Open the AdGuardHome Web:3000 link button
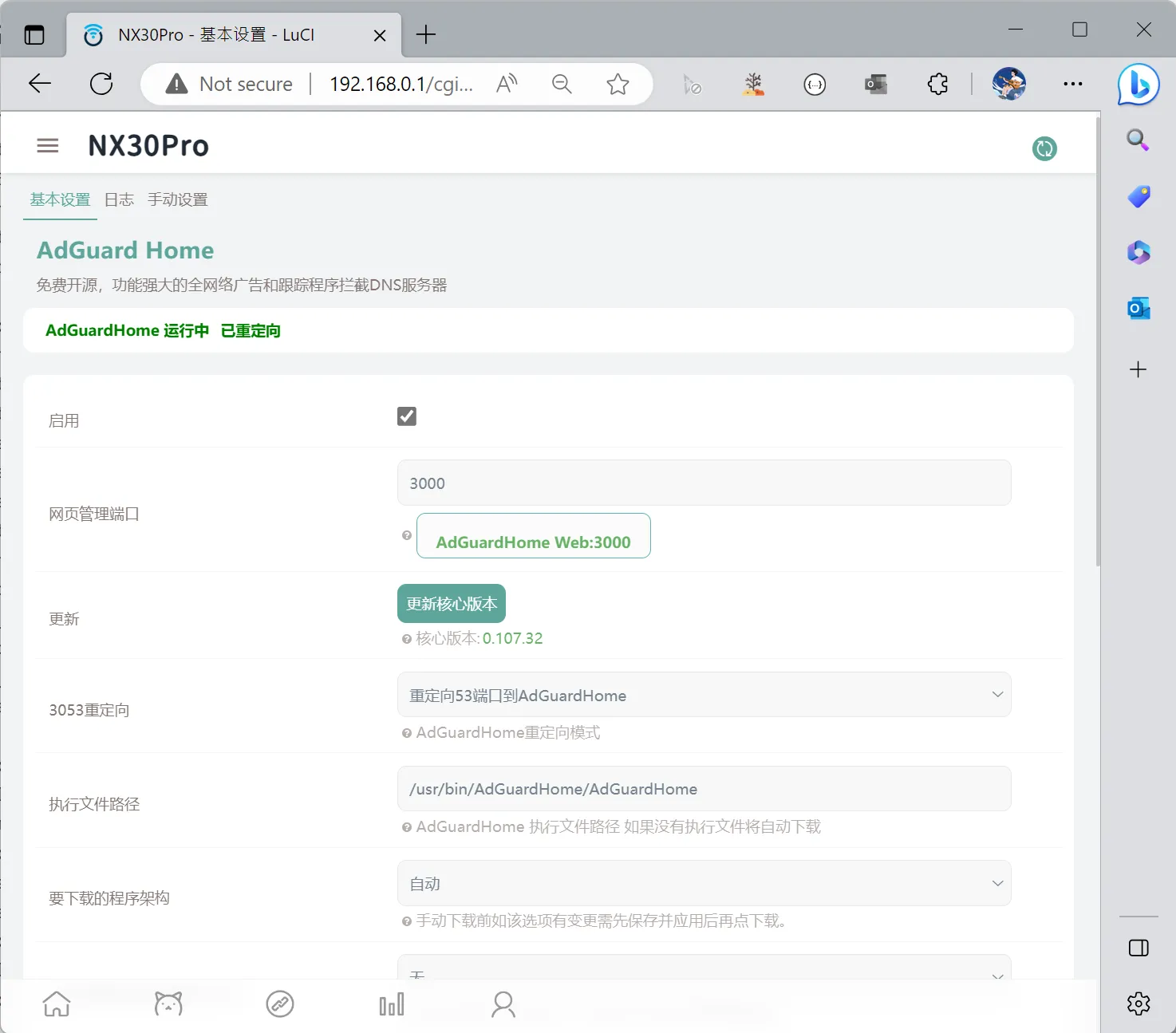 (x=534, y=536)
